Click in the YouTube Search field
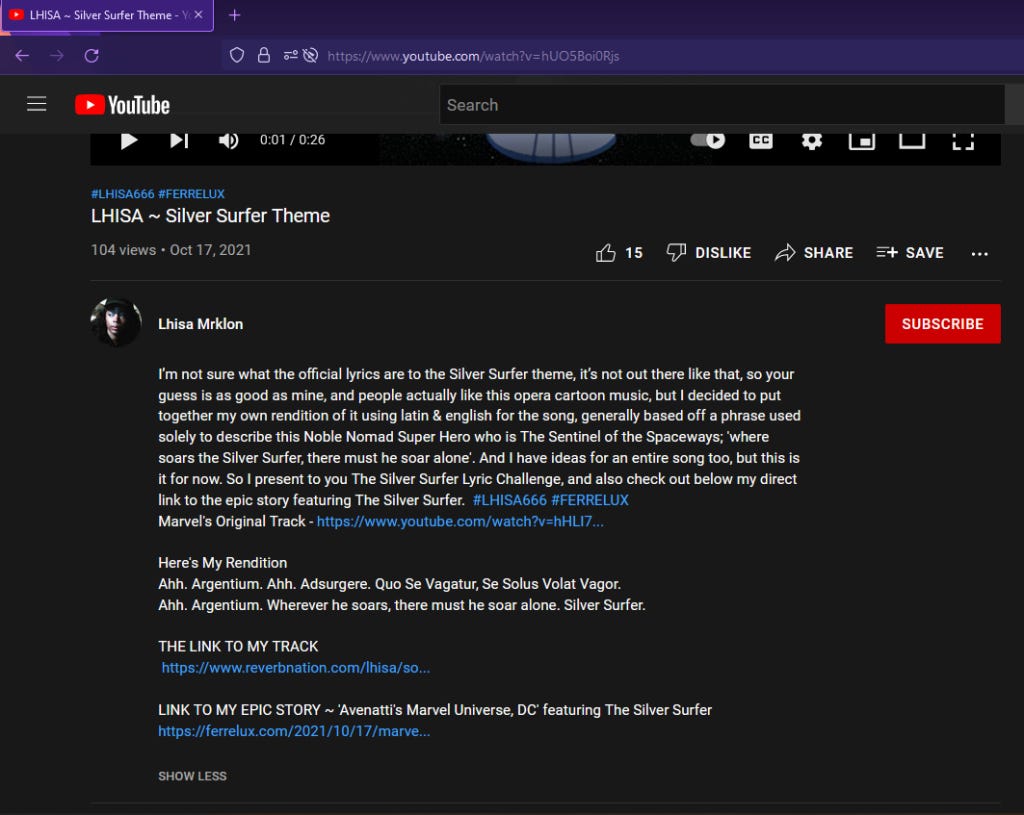The height and width of the screenshot is (815, 1024). pyautogui.click(x=722, y=104)
